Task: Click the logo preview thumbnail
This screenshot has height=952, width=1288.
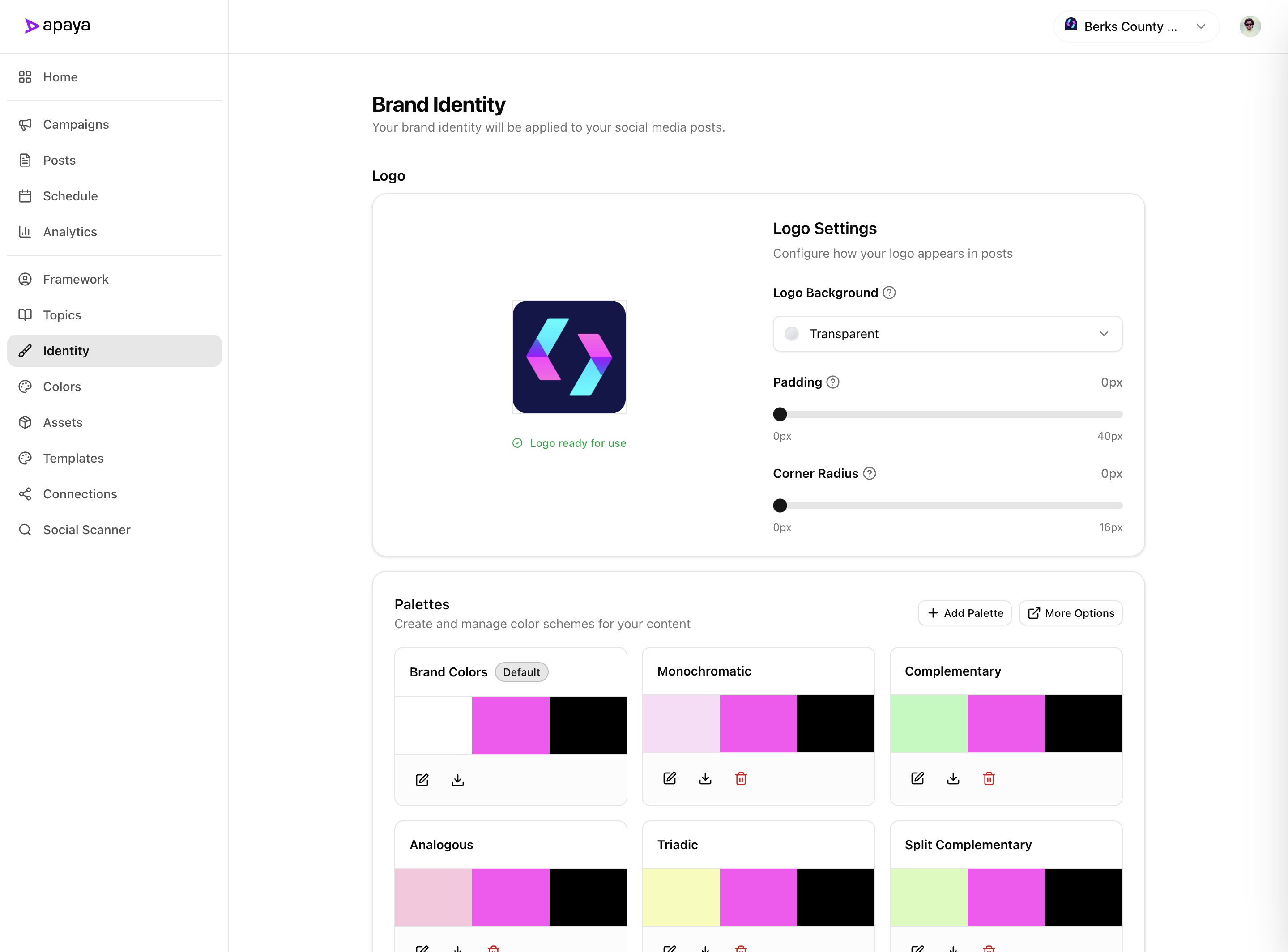Action: 569,357
